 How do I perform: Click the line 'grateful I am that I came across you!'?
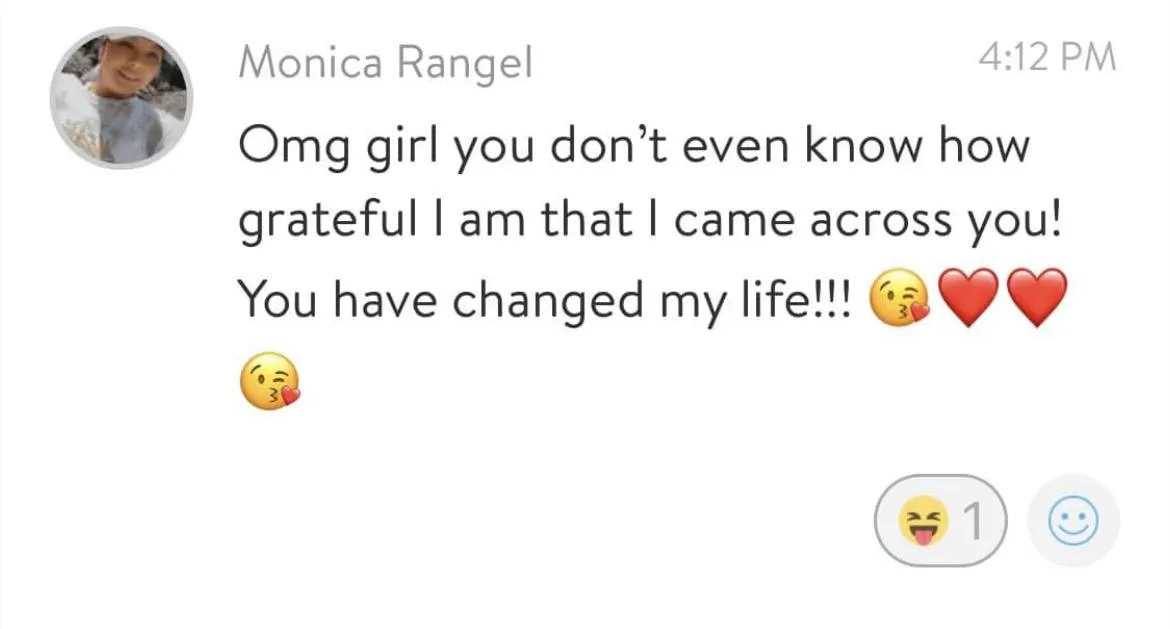[x=650, y=222]
